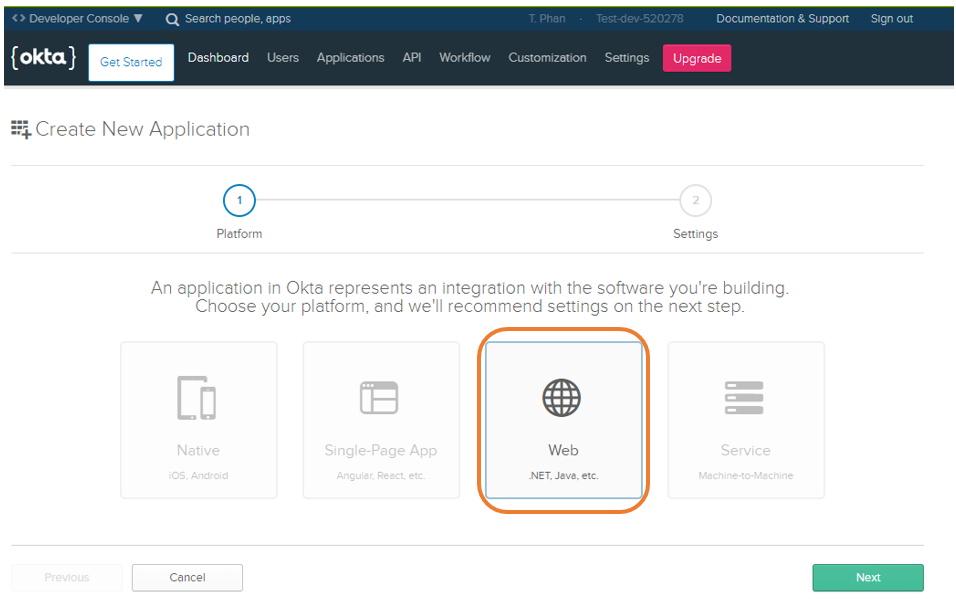Choose the Single-Page App label
956x599 pixels.
pos(380,451)
